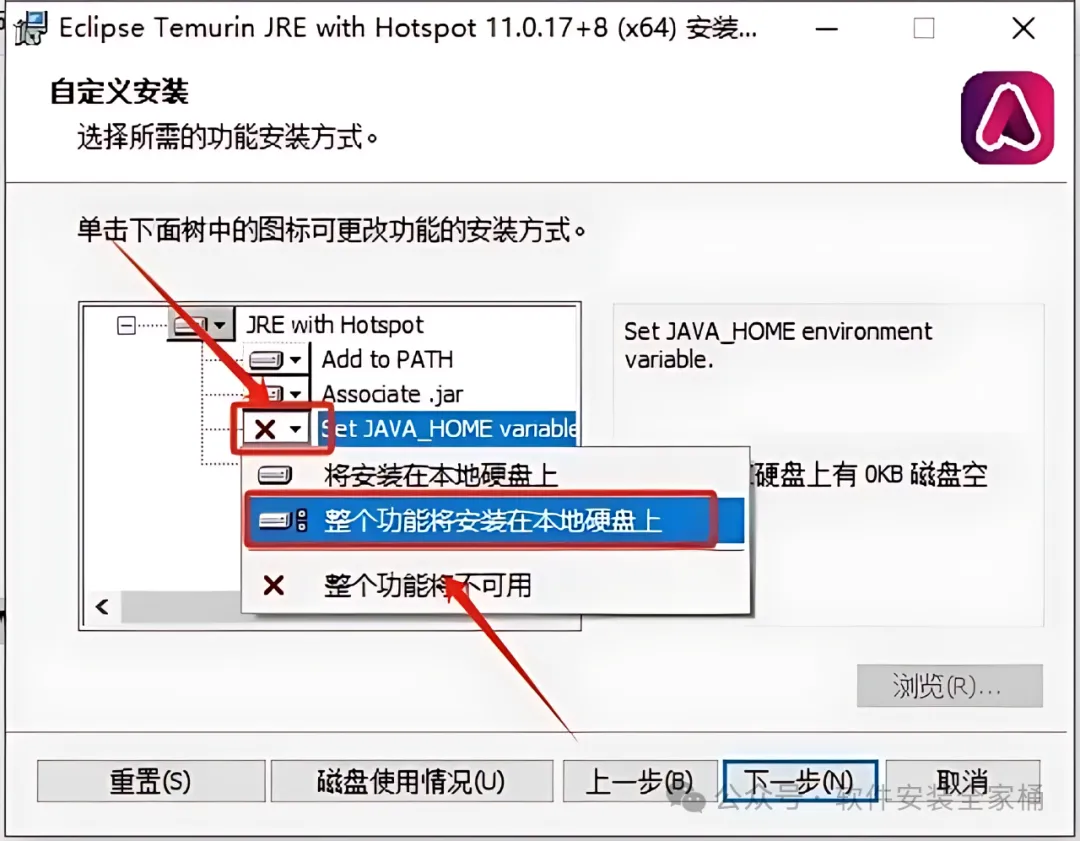Click the 磁盘使用情况(U) button
Image resolution: width=1080 pixels, height=841 pixels.
pos(412,781)
